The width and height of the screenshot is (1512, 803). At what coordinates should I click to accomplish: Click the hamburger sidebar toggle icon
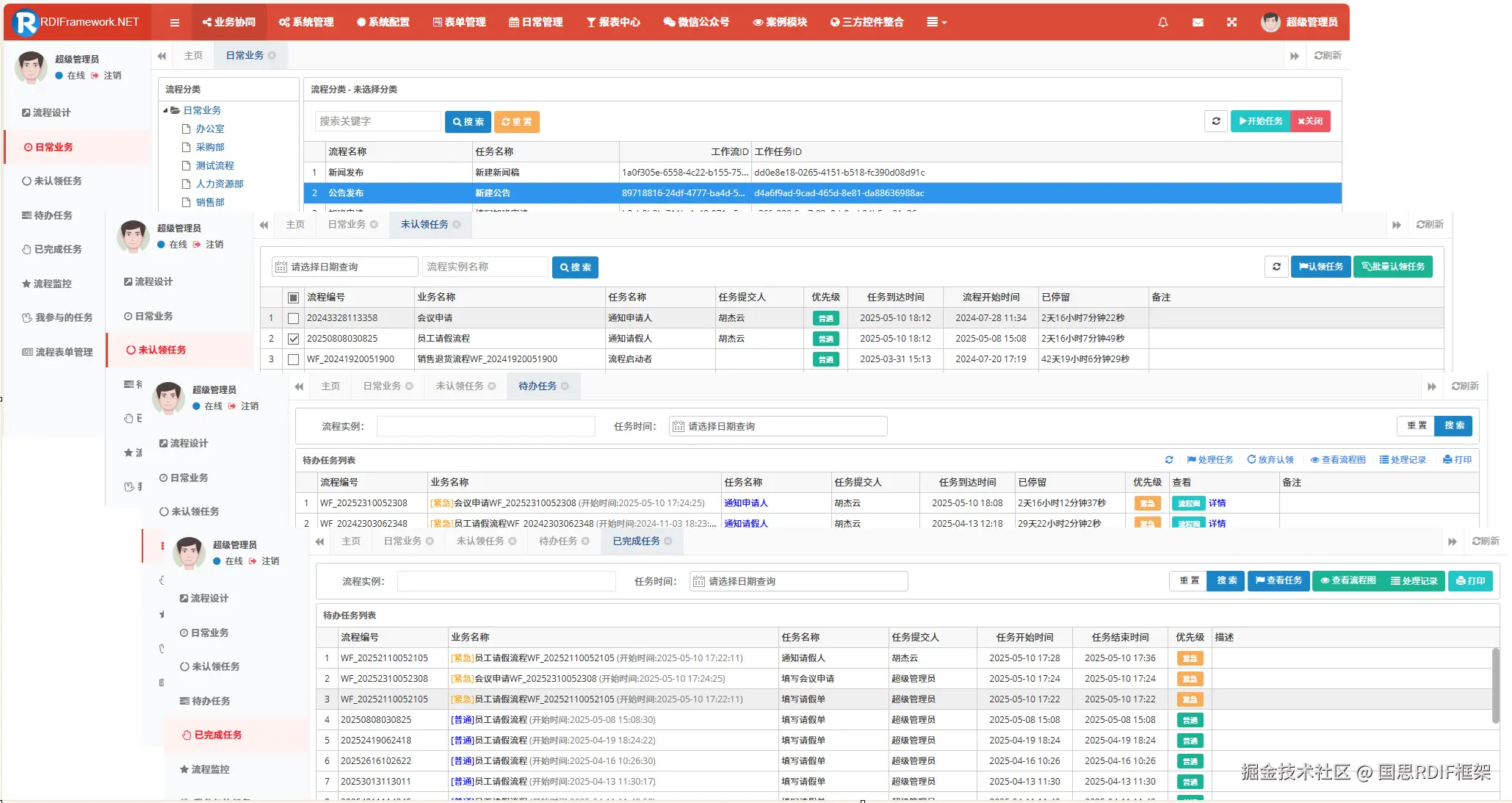(x=175, y=22)
